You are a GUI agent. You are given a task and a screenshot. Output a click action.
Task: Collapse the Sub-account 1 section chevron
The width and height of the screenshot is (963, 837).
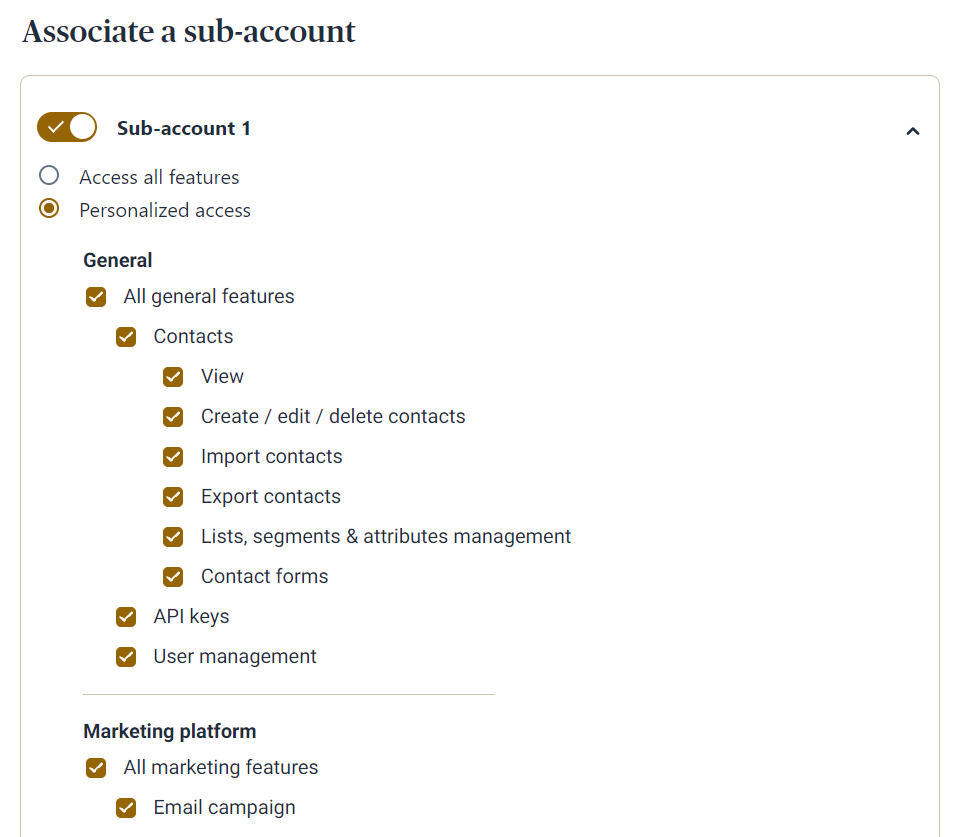[912, 131]
